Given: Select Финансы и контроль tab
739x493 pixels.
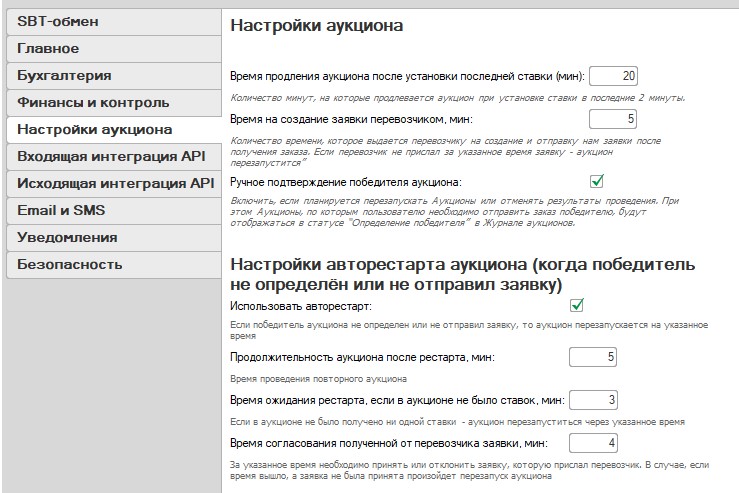Looking at the screenshot, I should (x=114, y=103).
